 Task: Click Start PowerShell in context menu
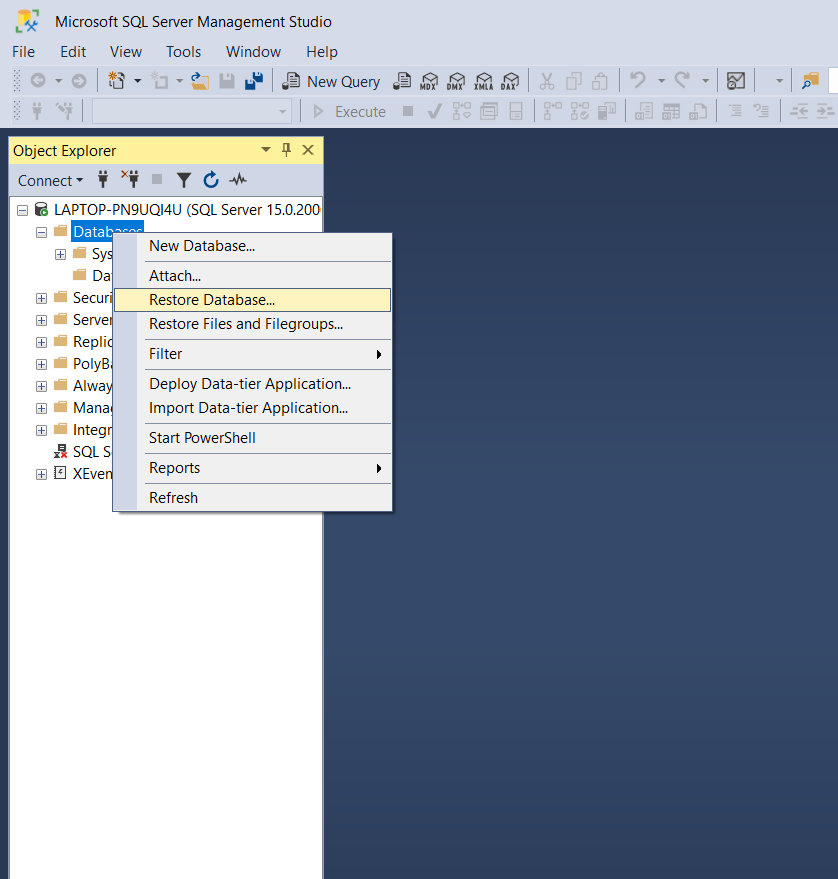[x=202, y=437]
